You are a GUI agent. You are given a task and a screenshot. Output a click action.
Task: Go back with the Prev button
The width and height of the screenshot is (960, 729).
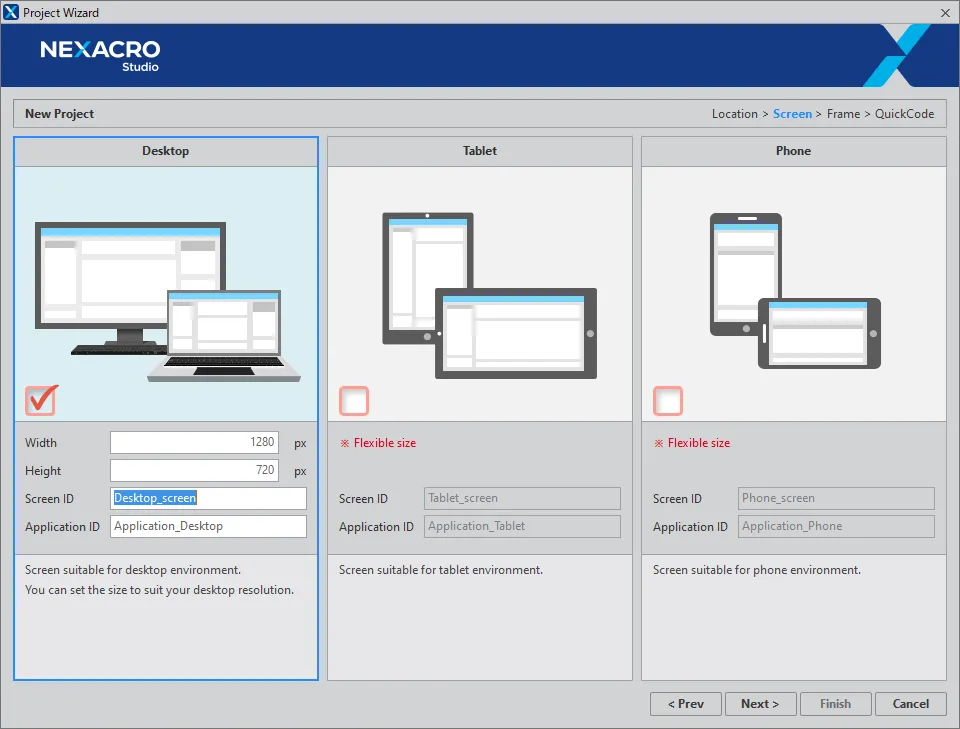pyautogui.click(x=686, y=704)
